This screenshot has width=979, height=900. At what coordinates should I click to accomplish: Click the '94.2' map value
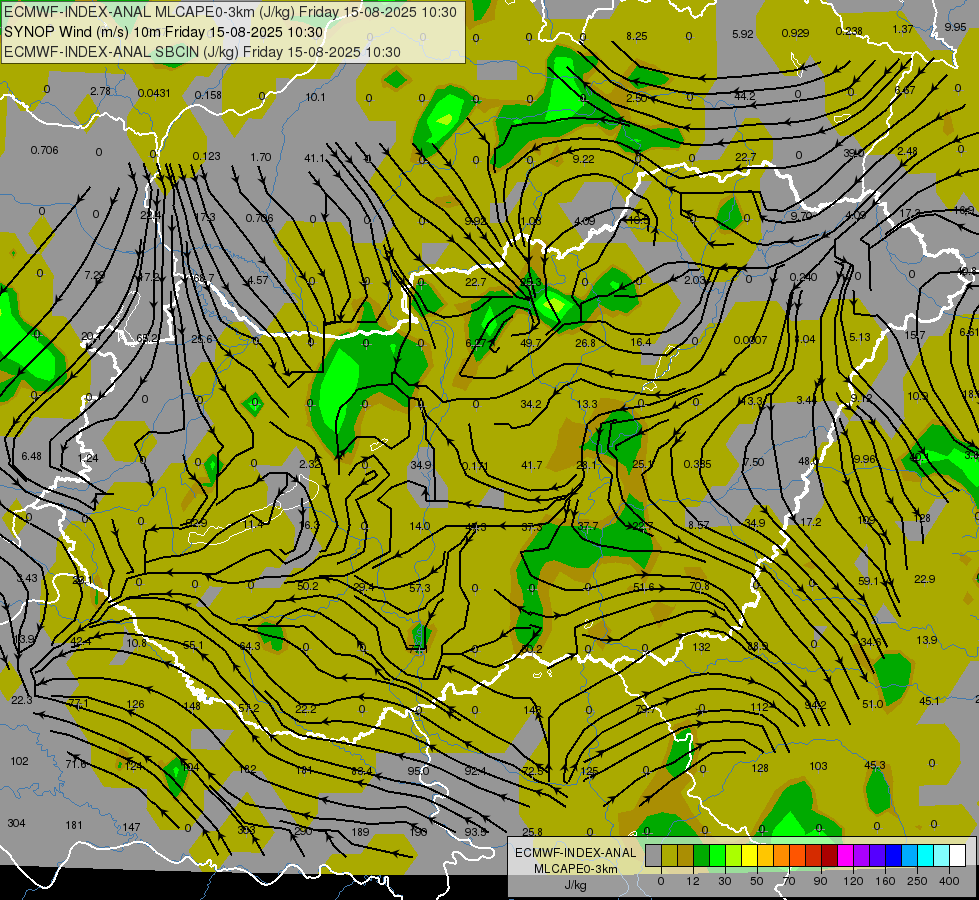pos(815,705)
